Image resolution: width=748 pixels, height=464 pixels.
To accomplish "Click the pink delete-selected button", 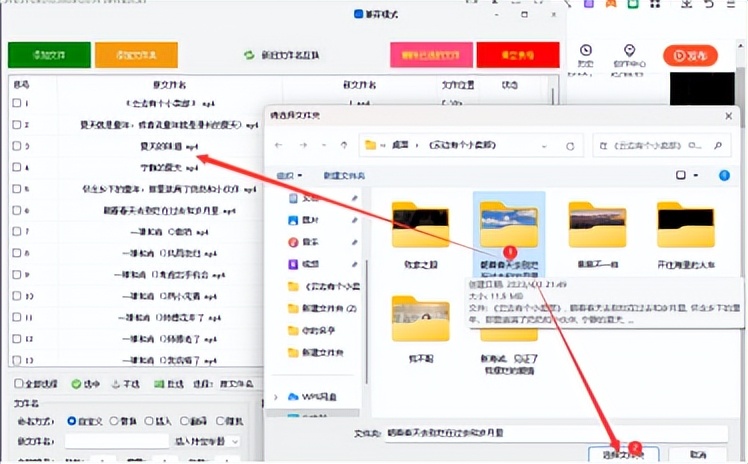I will [x=431, y=55].
